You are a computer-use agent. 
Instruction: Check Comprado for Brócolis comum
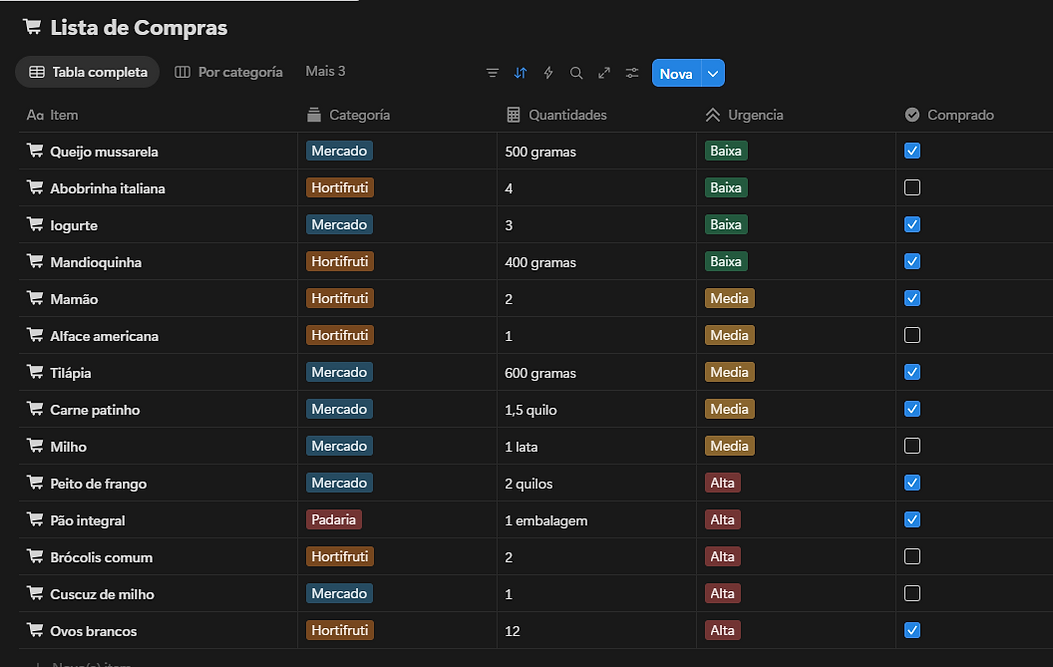click(912, 557)
